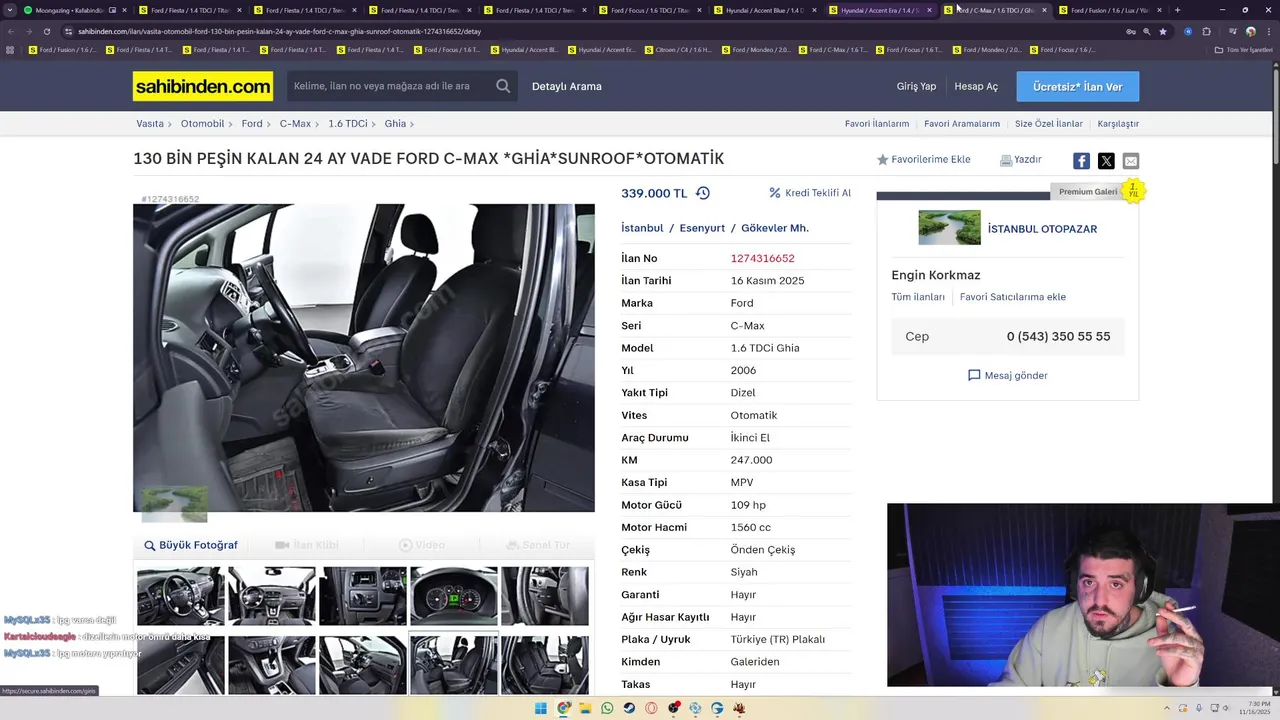Open Büyük Fotoğraf zoom view
The height and width of the screenshot is (720, 1280).
point(190,545)
